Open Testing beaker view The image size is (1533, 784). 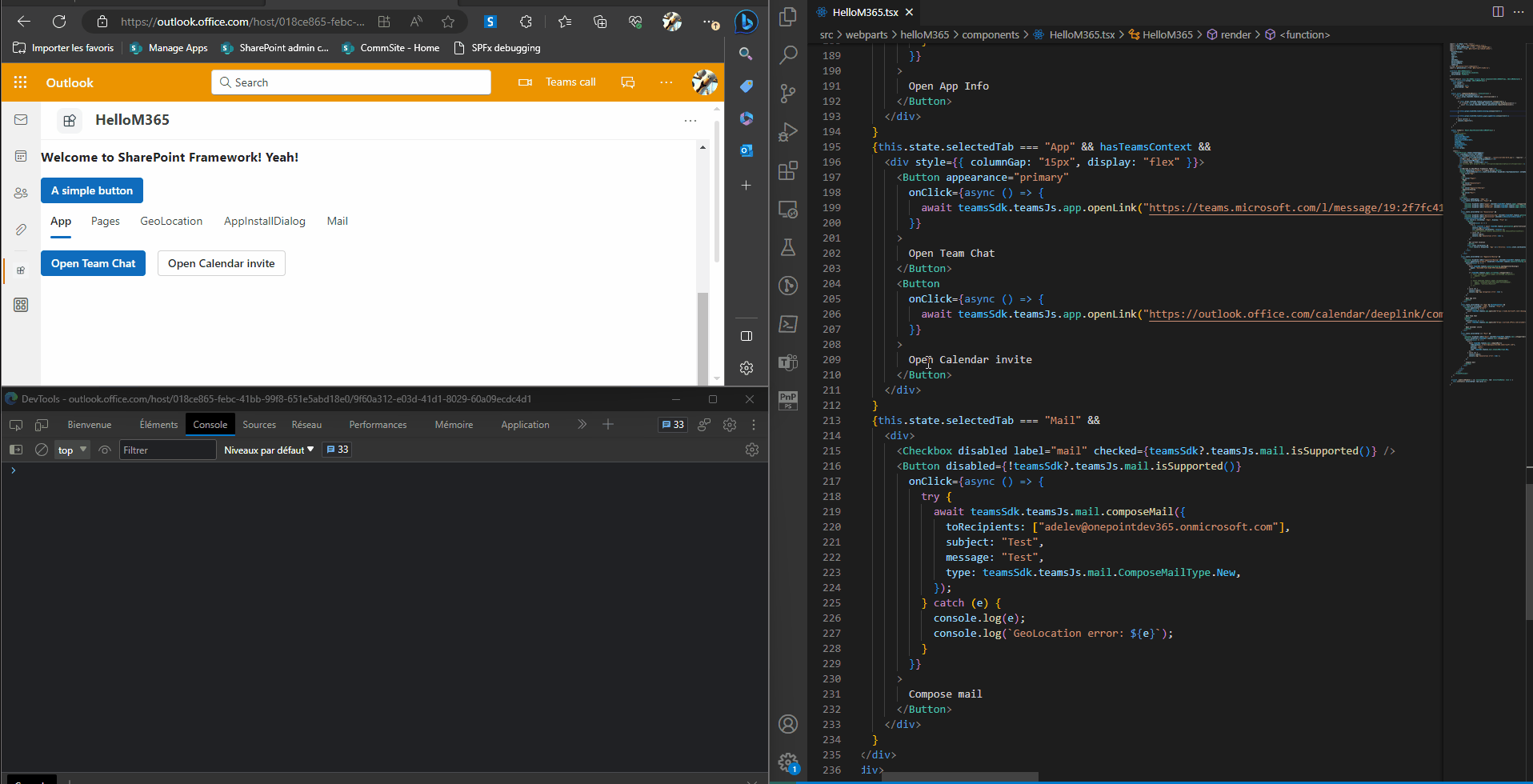[x=788, y=247]
